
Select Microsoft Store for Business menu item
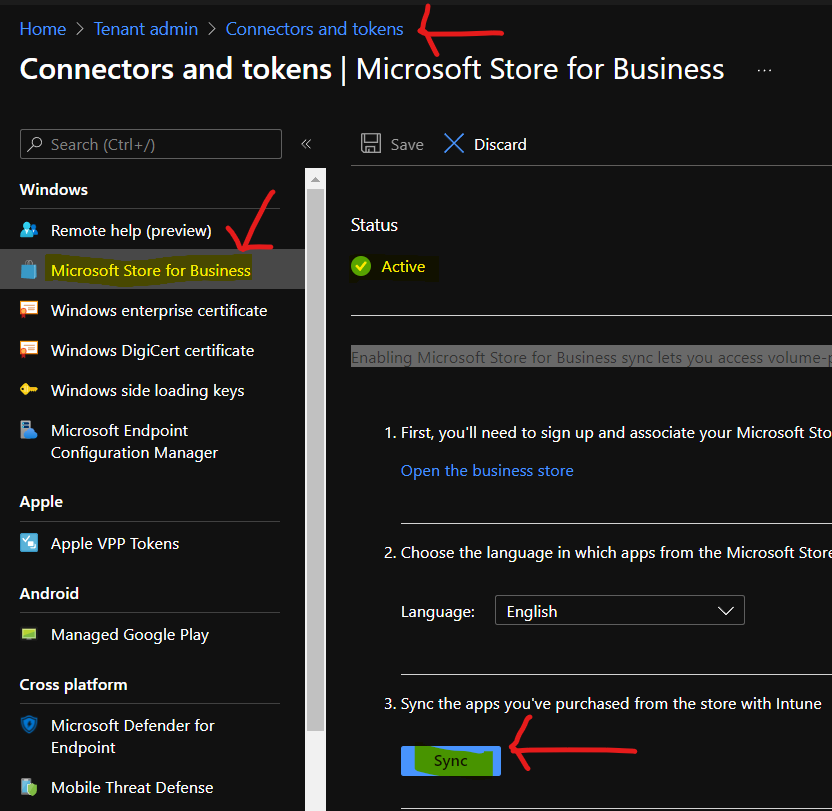tap(151, 271)
